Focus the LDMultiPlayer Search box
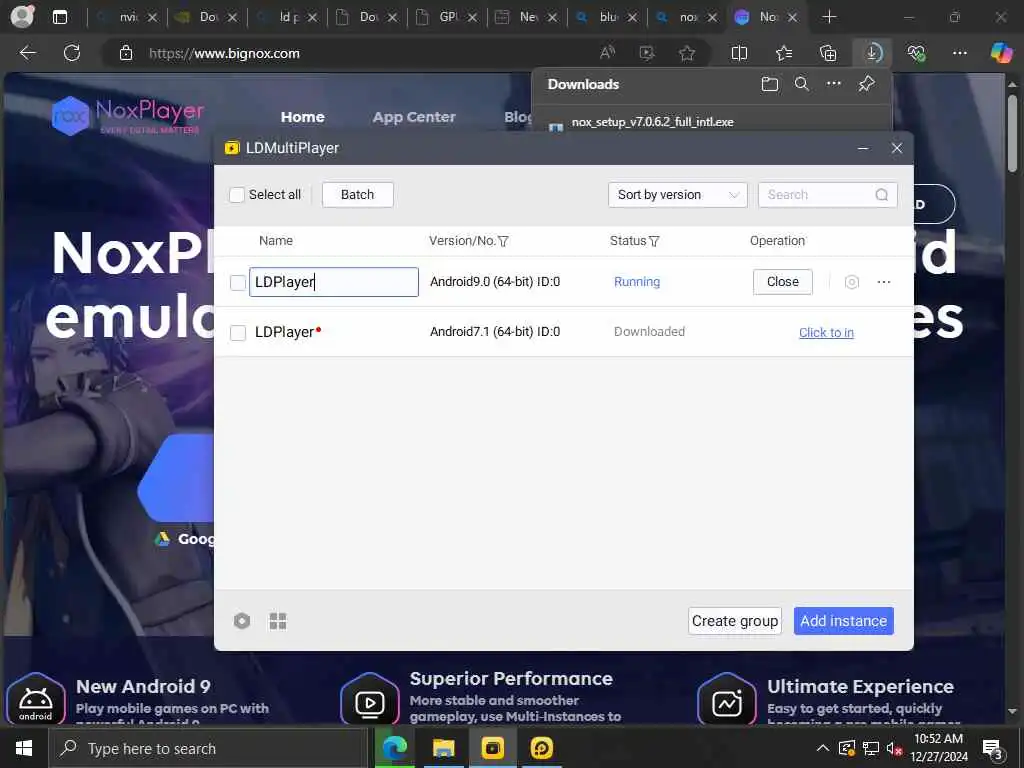The width and height of the screenshot is (1024, 768). pyautogui.click(x=827, y=195)
